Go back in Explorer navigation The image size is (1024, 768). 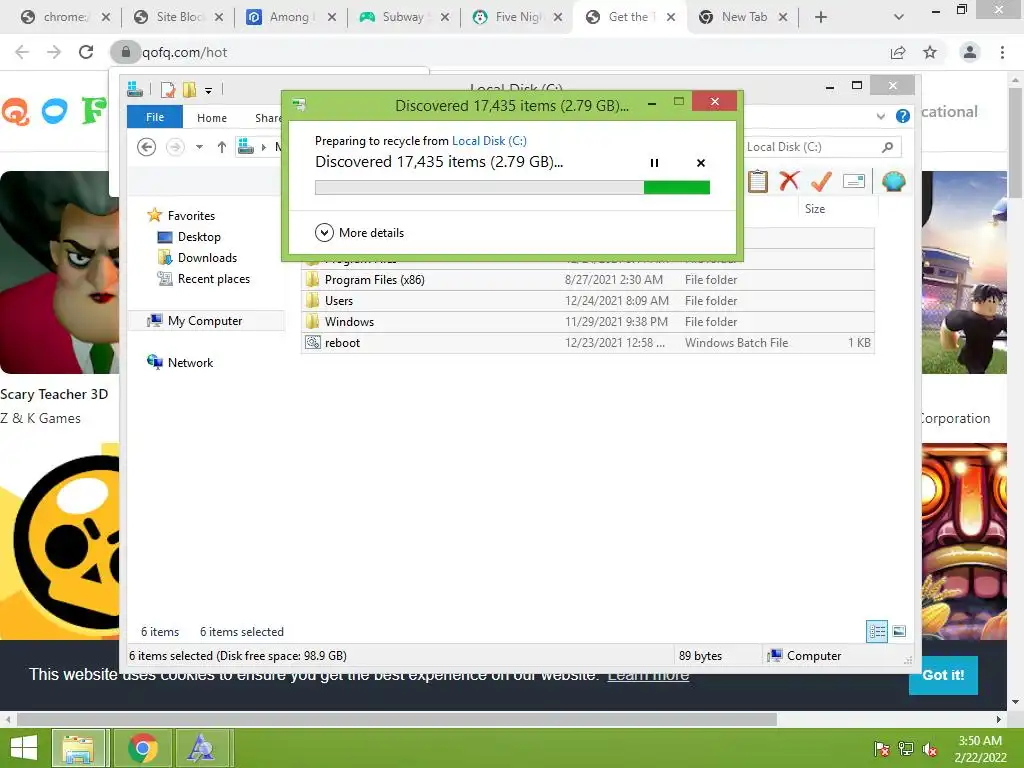point(146,147)
